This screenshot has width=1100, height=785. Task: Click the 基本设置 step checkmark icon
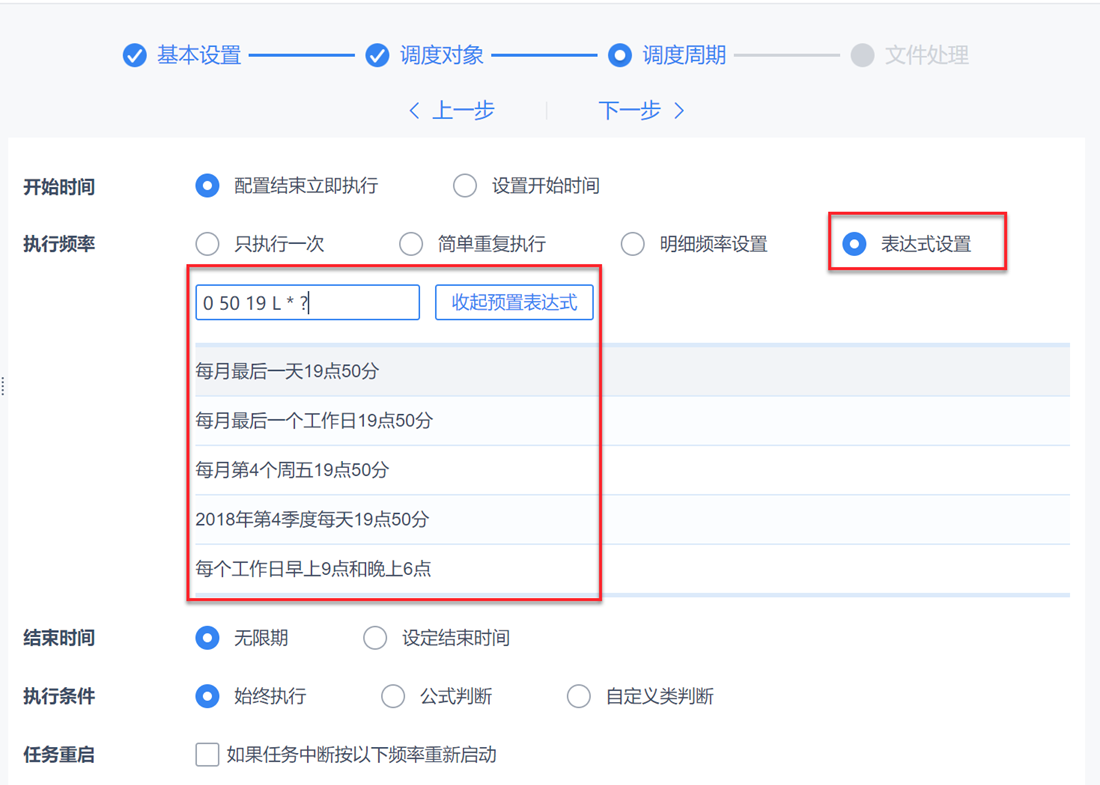135,55
